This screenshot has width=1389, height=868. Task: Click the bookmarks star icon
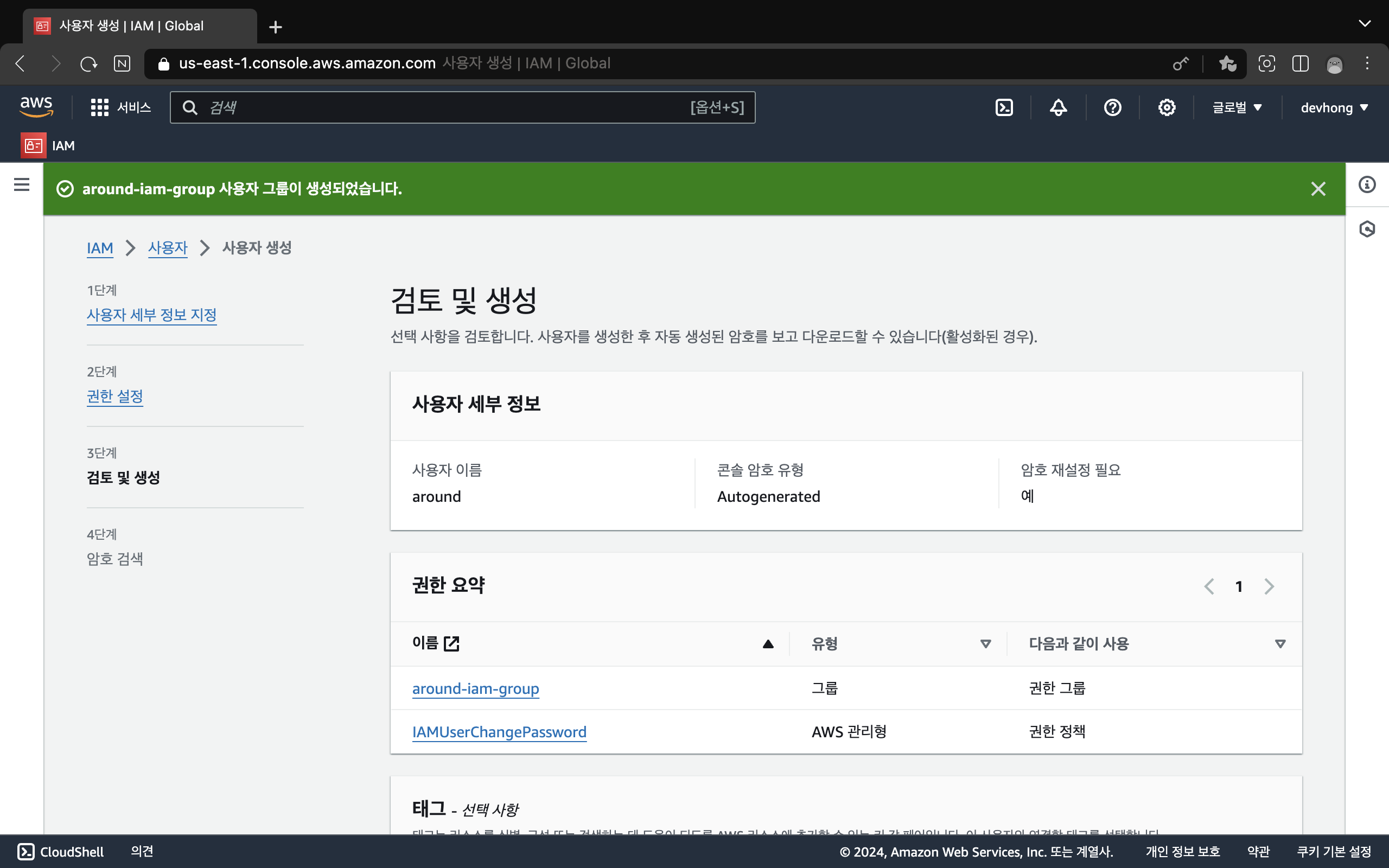(1227, 63)
